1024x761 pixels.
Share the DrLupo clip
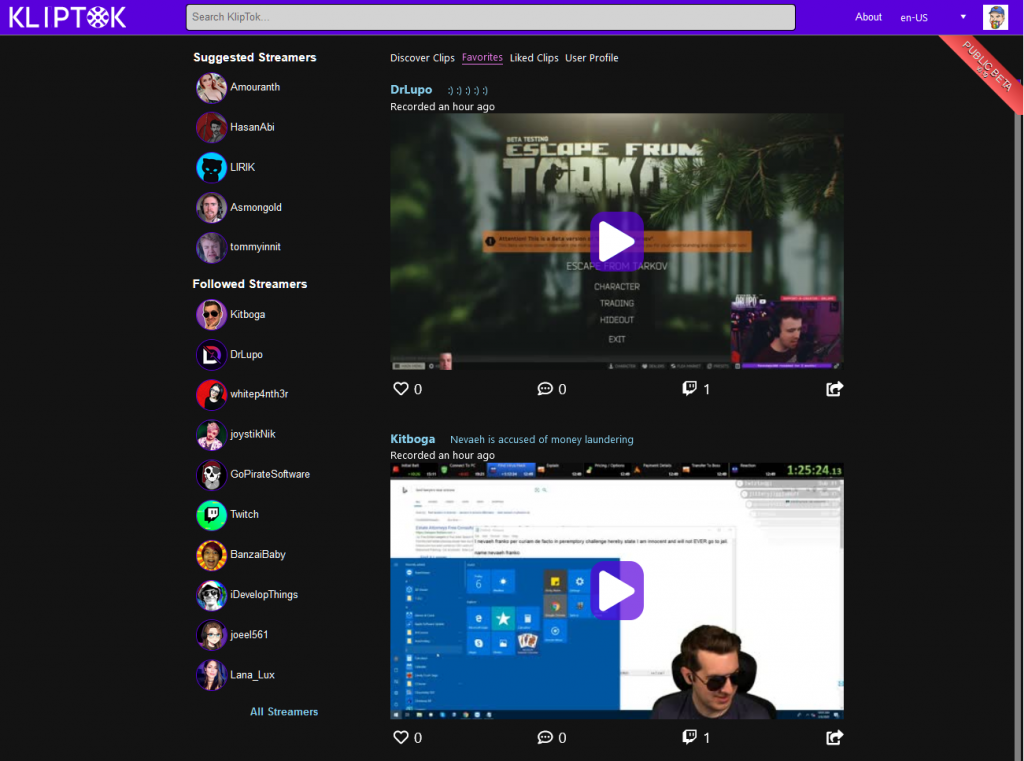(835, 389)
